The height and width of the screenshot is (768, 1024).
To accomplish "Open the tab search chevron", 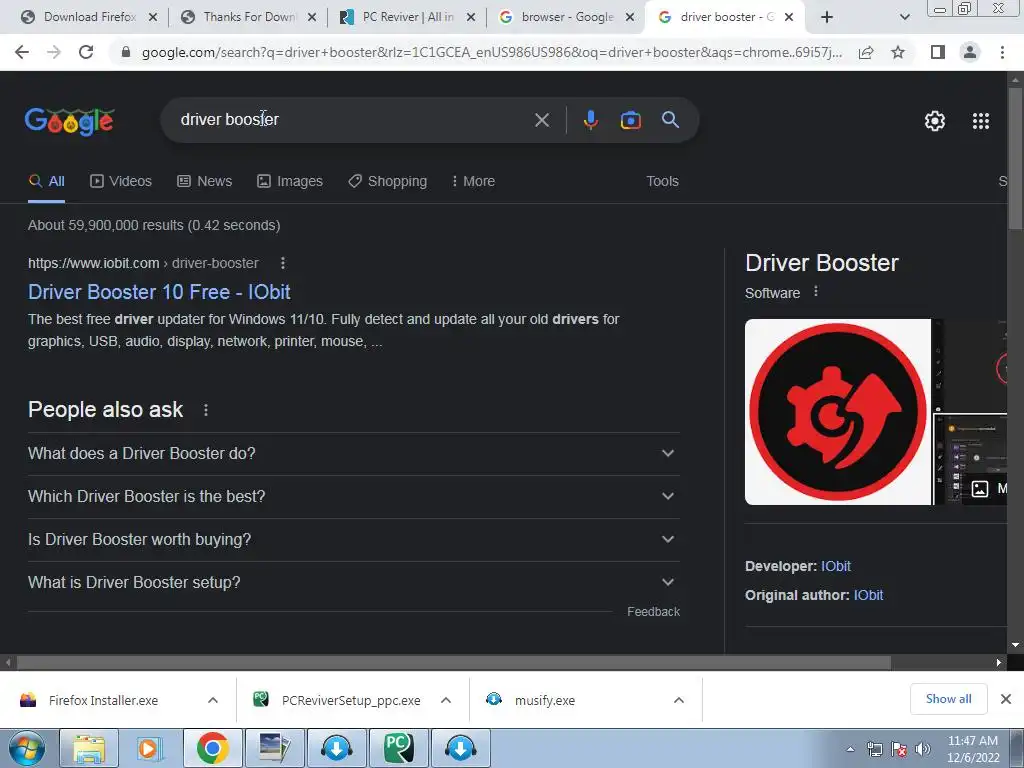I will (x=904, y=17).
